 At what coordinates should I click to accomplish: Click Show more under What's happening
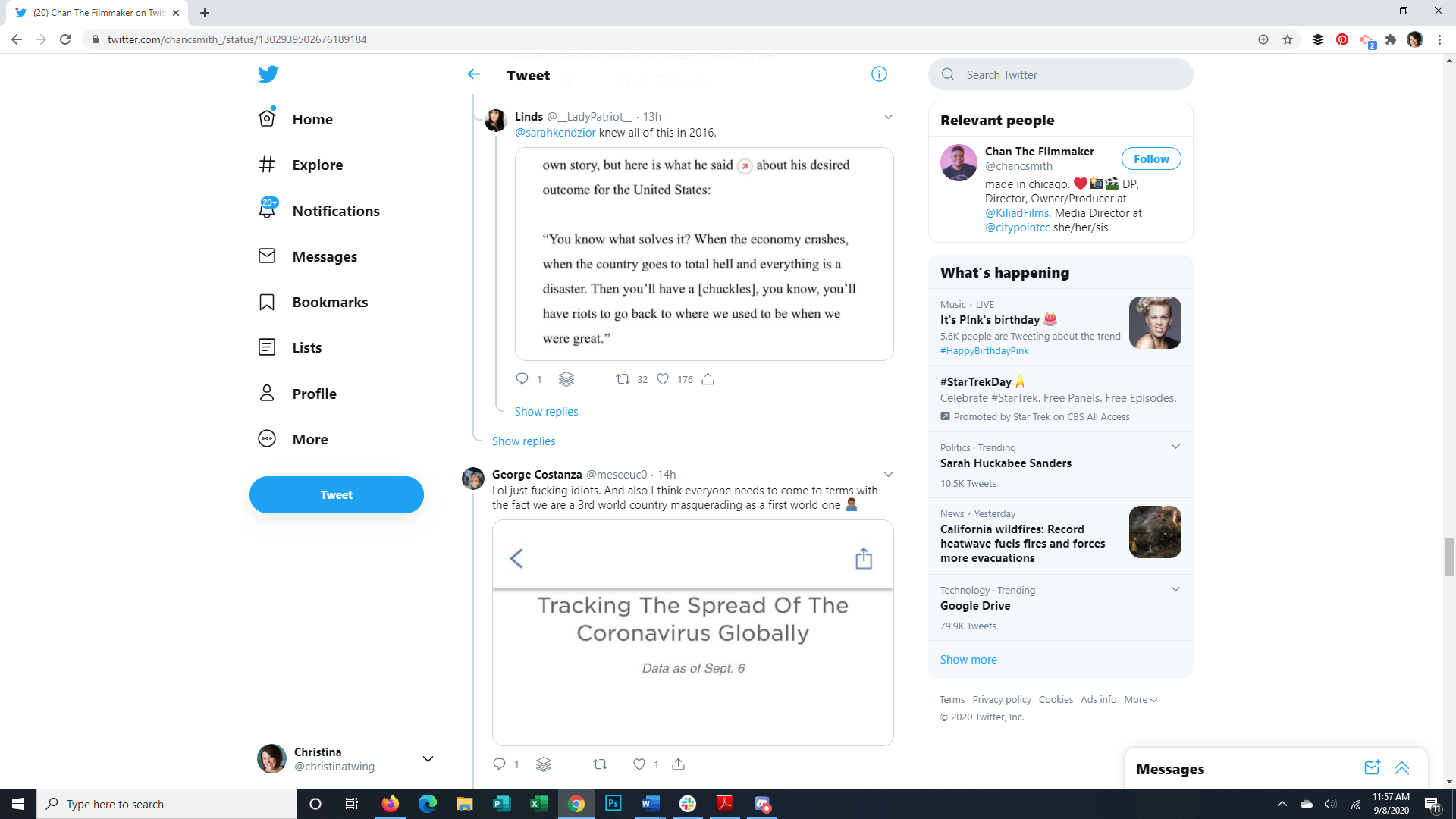click(x=968, y=660)
